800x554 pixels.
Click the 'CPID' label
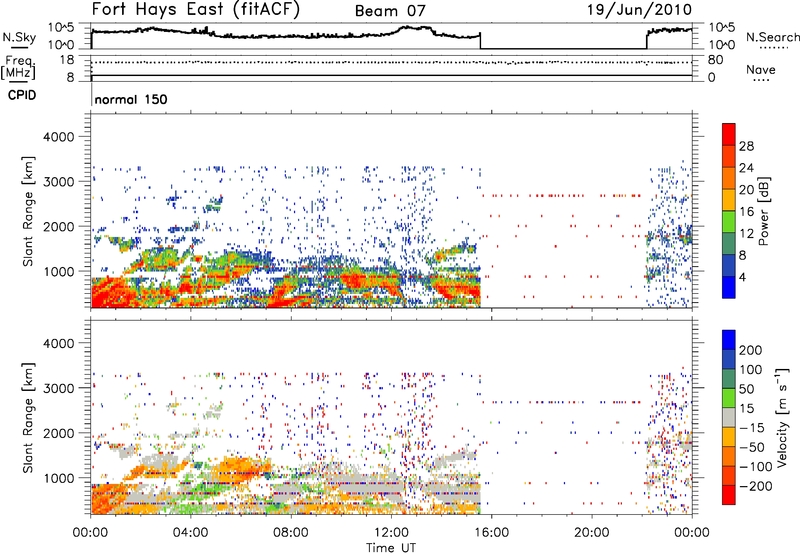pyautogui.click(x=22, y=95)
